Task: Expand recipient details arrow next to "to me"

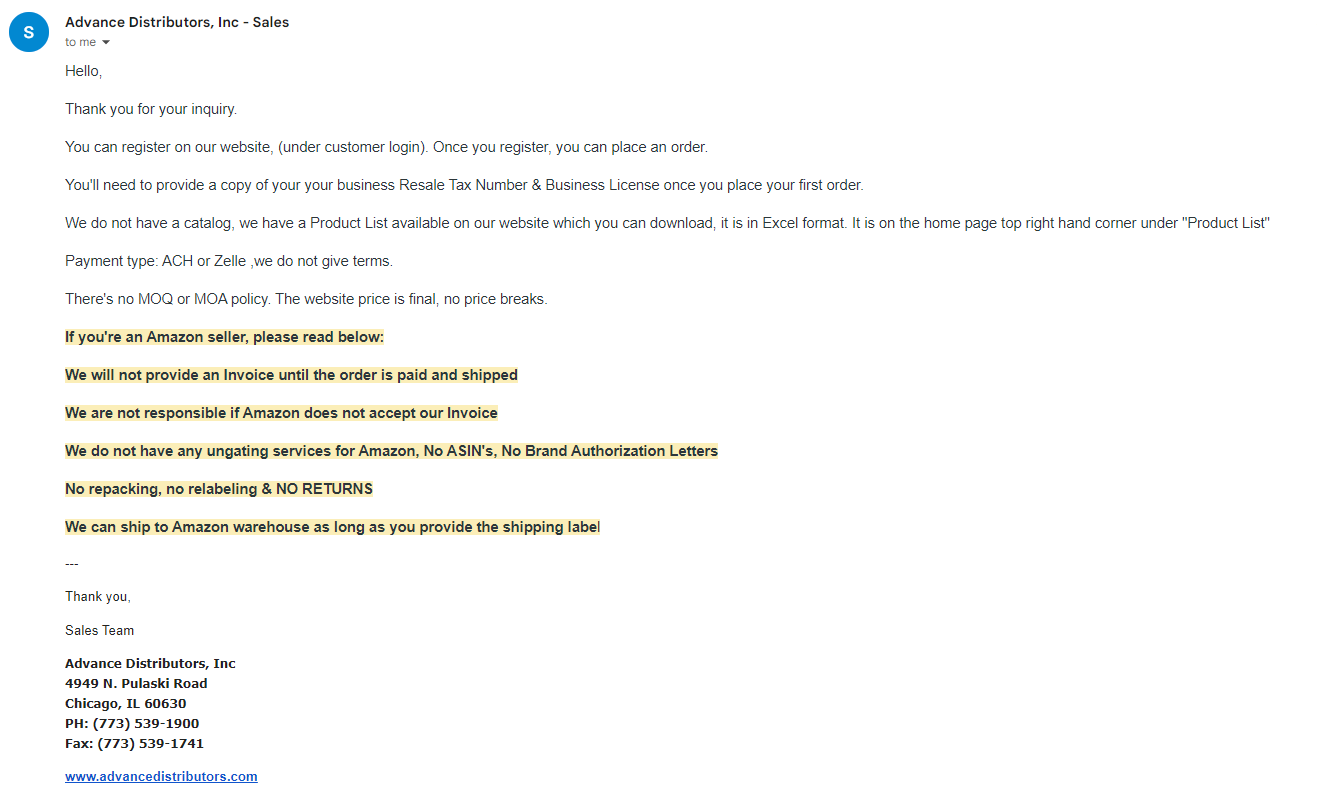Action: tap(106, 42)
